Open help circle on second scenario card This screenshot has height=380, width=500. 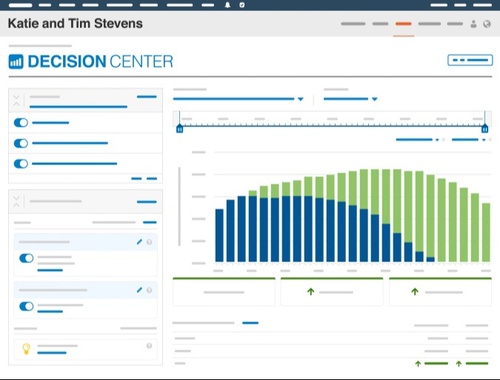[x=149, y=290]
